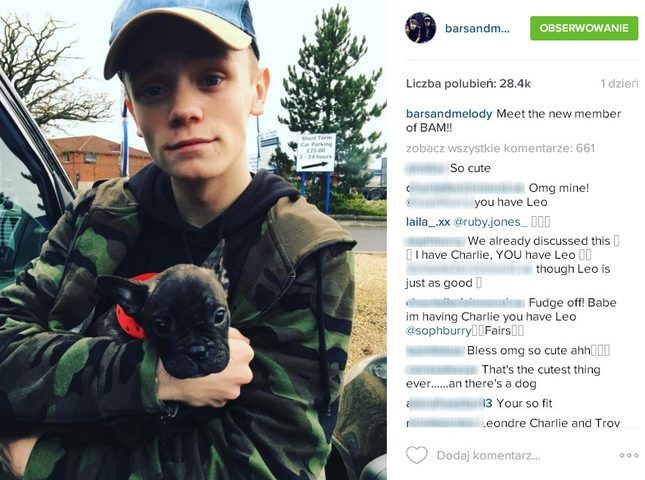Open the barsandmelody profile avatar
645x480 pixels.
pos(420,28)
